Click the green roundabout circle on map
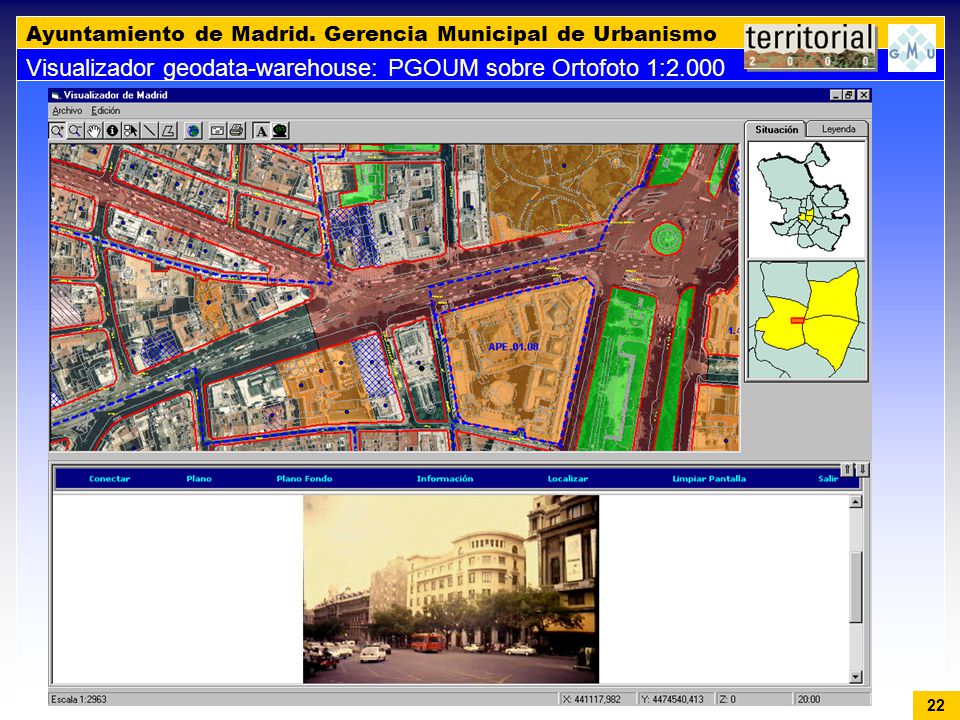 (x=666, y=238)
